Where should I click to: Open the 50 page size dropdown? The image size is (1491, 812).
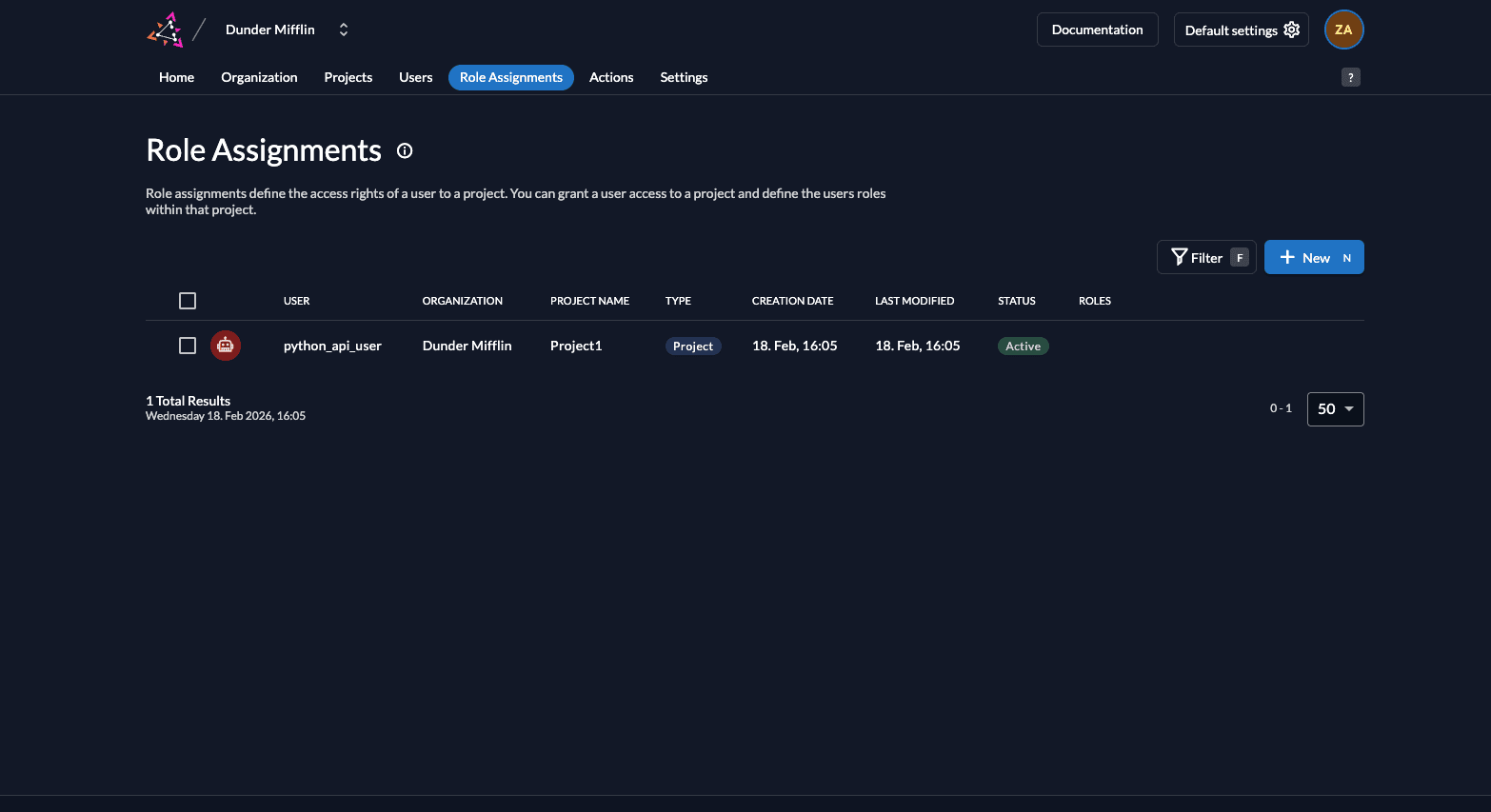click(1335, 409)
